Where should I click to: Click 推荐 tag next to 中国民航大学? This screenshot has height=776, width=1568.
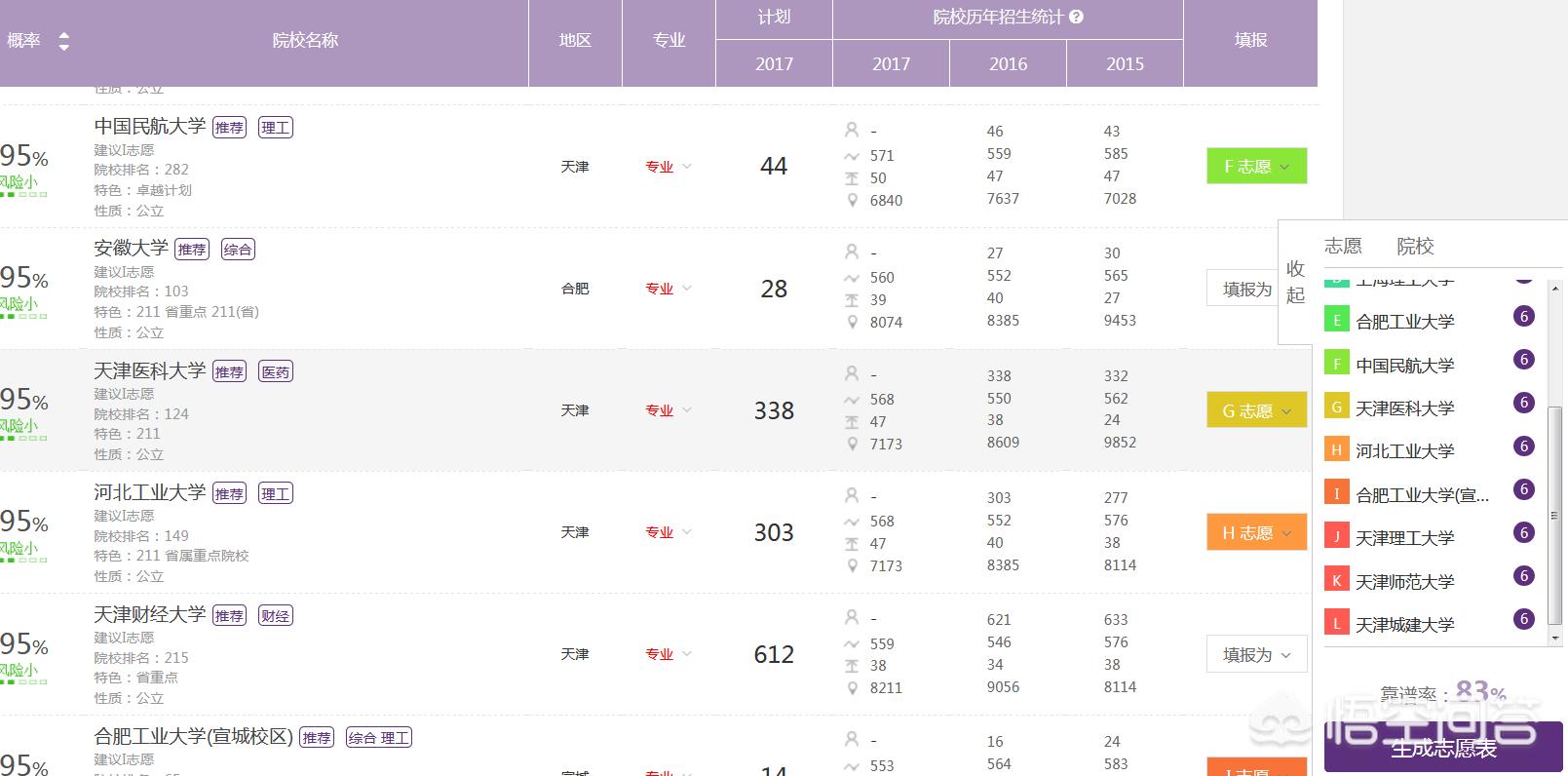pos(229,128)
